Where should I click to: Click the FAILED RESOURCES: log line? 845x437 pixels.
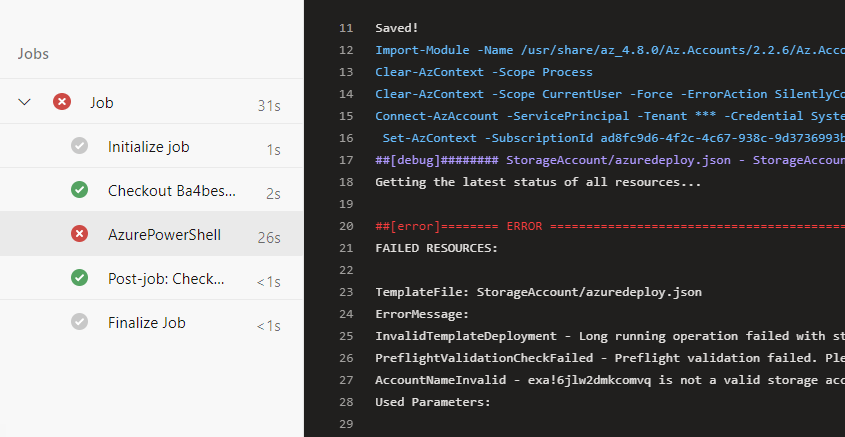pyautogui.click(x=437, y=248)
